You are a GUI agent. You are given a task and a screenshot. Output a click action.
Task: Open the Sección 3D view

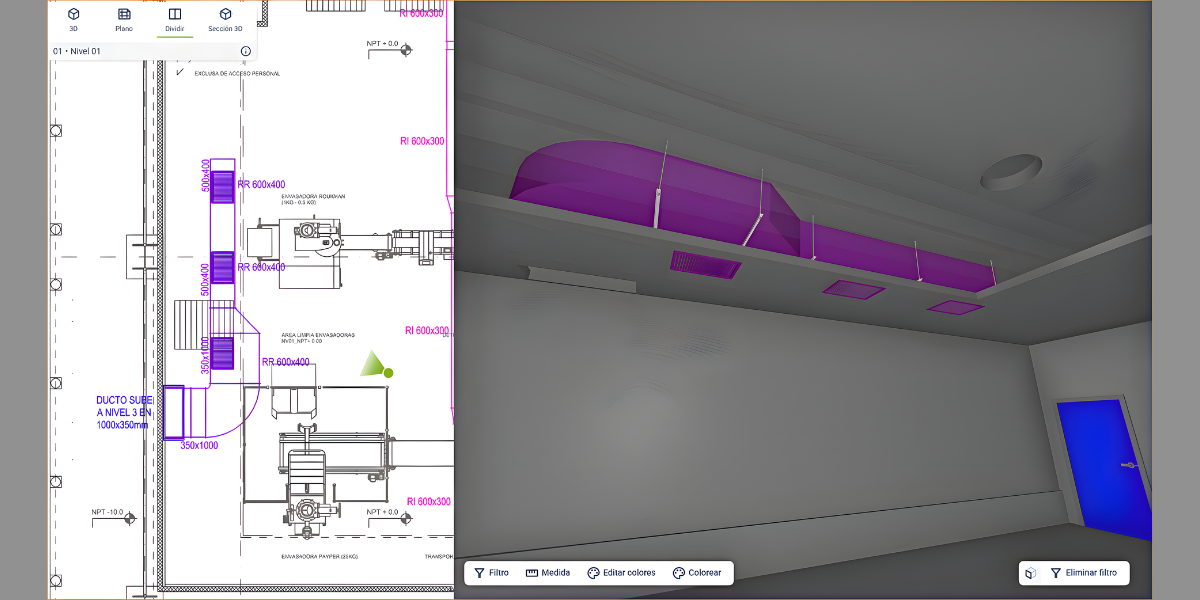pyautogui.click(x=225, y=19)
